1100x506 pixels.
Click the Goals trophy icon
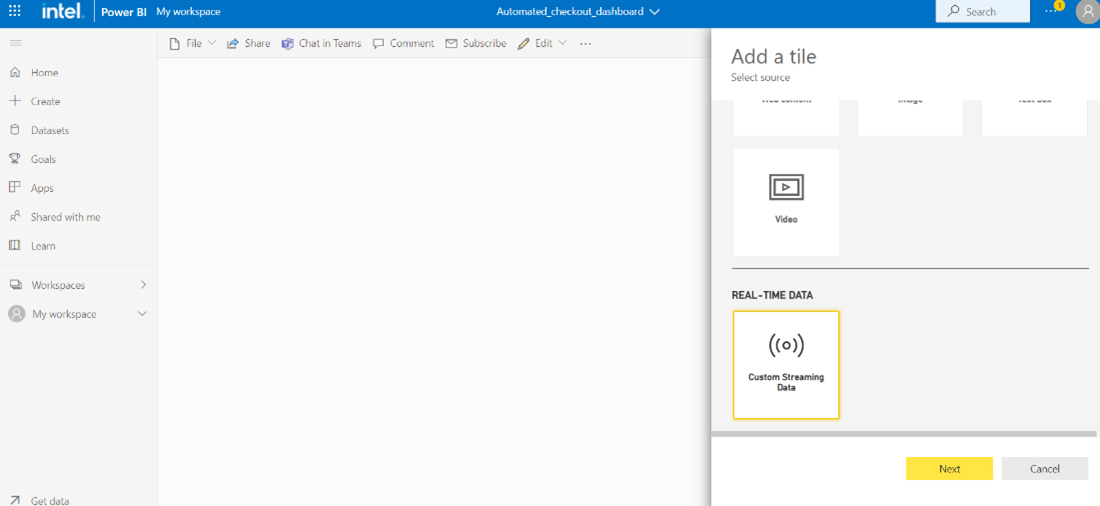pos(15,159)
